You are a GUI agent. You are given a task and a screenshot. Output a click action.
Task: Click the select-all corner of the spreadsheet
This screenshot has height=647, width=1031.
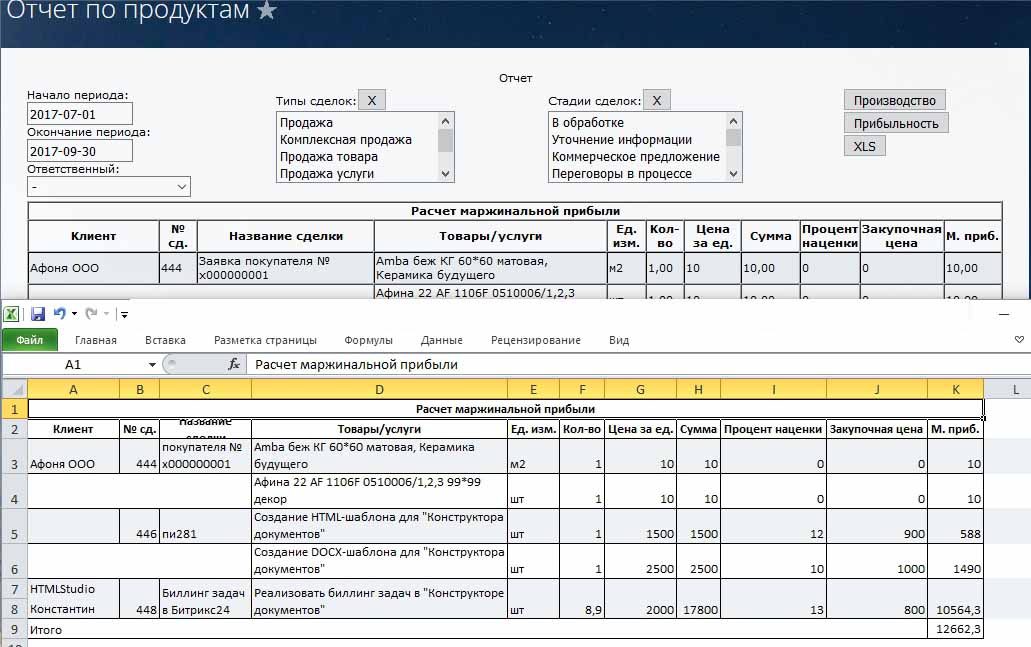13,388
